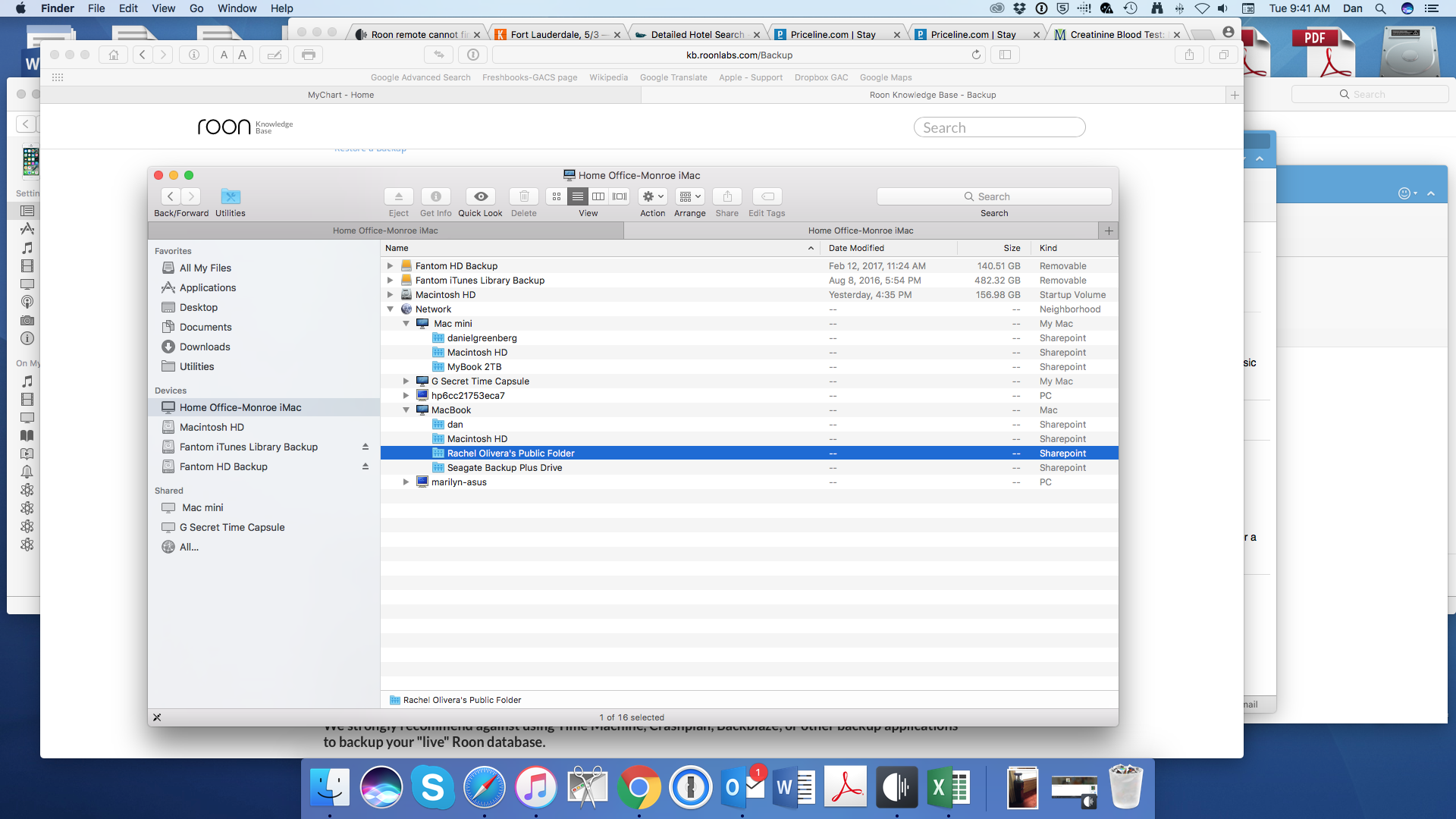Image resolution: width=1456 pixels, height=819 pixels.
Task: Open Utilities in Finder sidebar
Action: point(196,366)
